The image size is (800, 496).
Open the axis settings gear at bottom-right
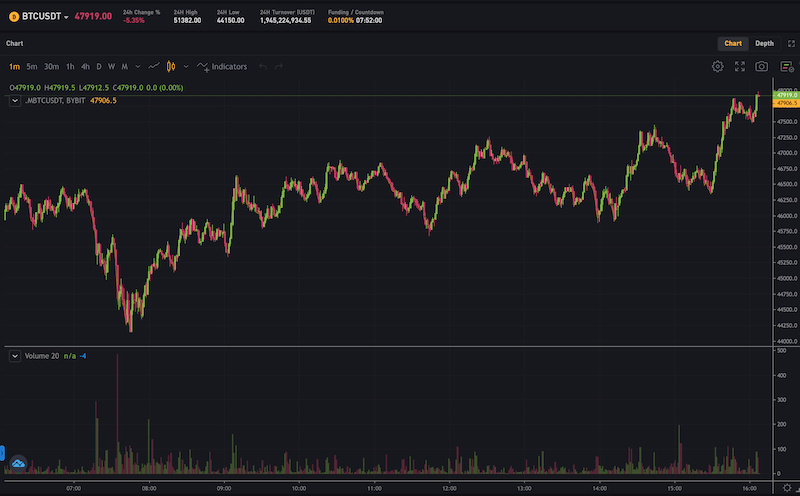click(x=787, y=488)
